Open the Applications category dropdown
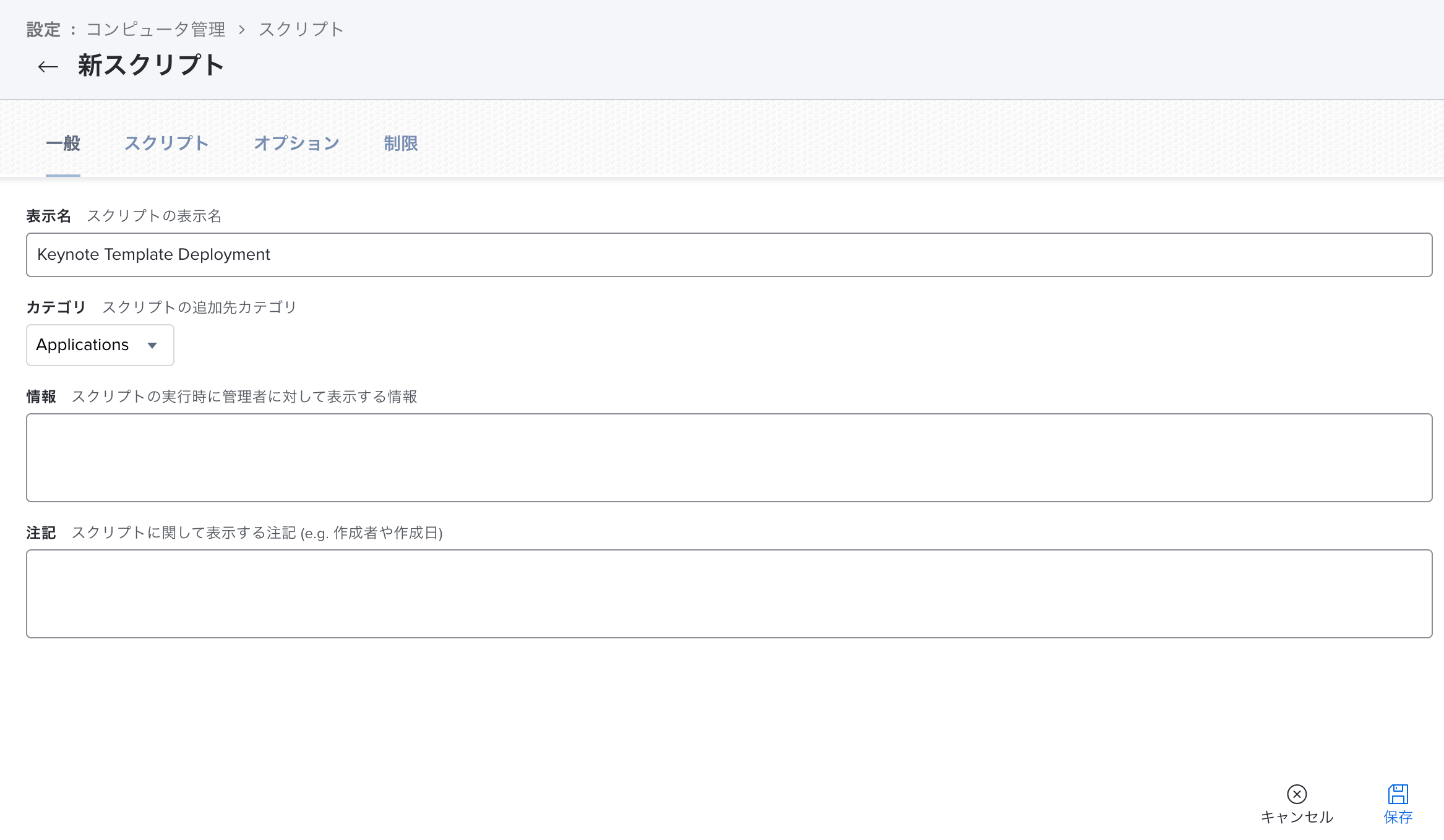The width and height of the screenshot is (1444, 840). pos(100,345)
